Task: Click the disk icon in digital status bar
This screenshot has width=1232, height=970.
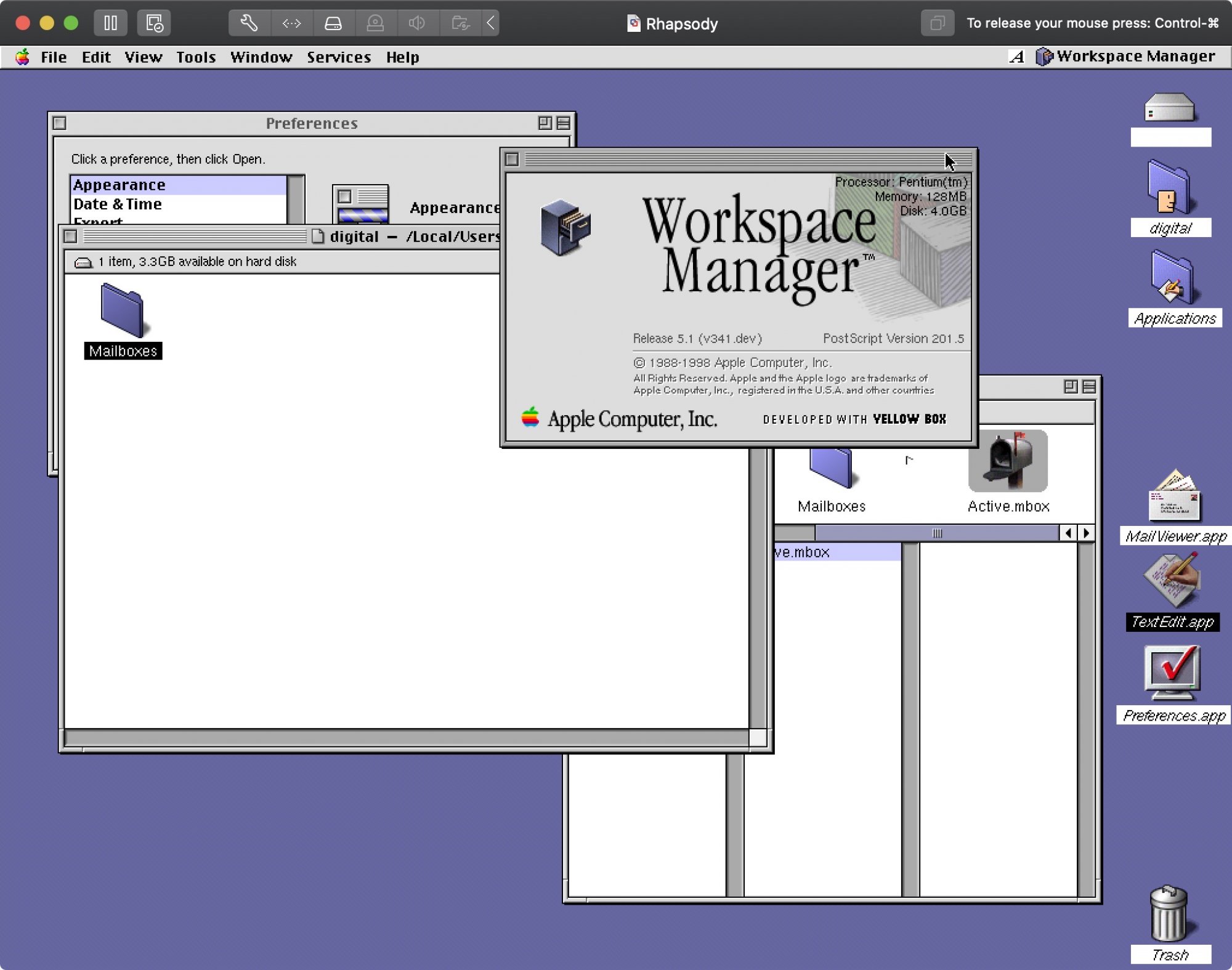Action: [x=83, y=262]
